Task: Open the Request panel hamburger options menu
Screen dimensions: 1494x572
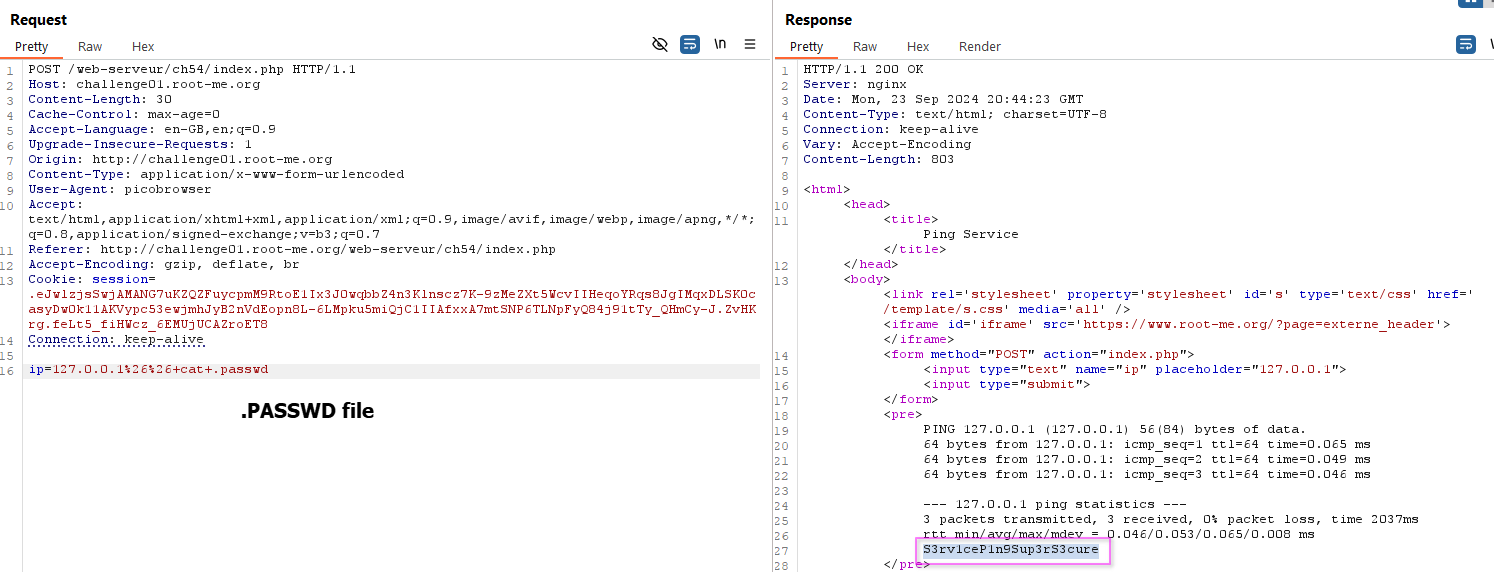Action: pyautogui.click(x=750, y=45)
